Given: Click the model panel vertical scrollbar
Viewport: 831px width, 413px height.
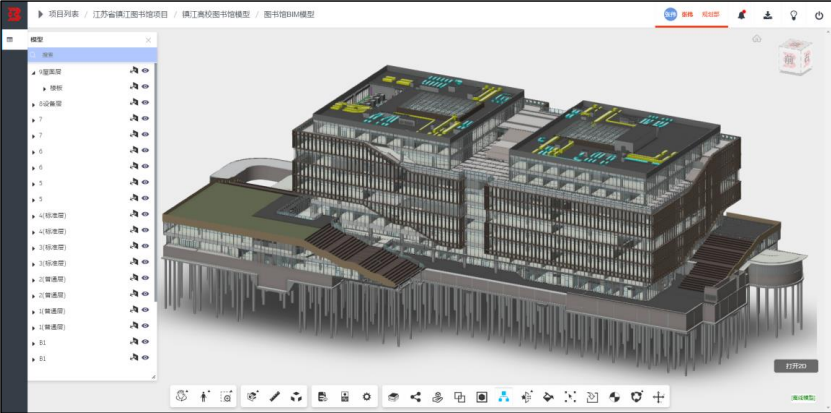Looking at the screenshot, I should click(x=155, y=183).
